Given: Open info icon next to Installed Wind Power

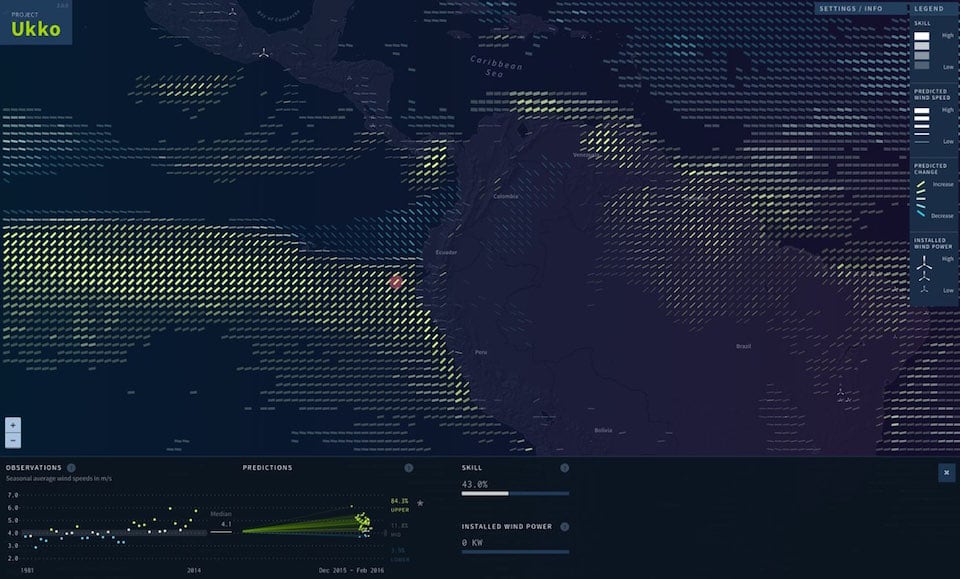Looking at the screenshot, I should coord(564,526).
